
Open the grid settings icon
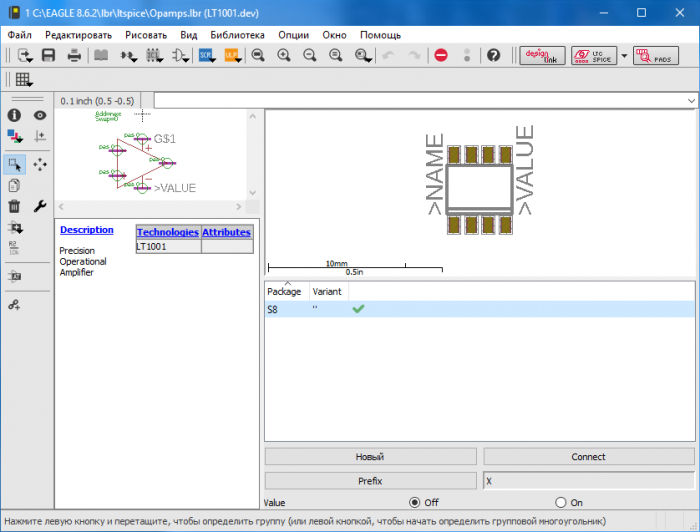pos(22,80)
